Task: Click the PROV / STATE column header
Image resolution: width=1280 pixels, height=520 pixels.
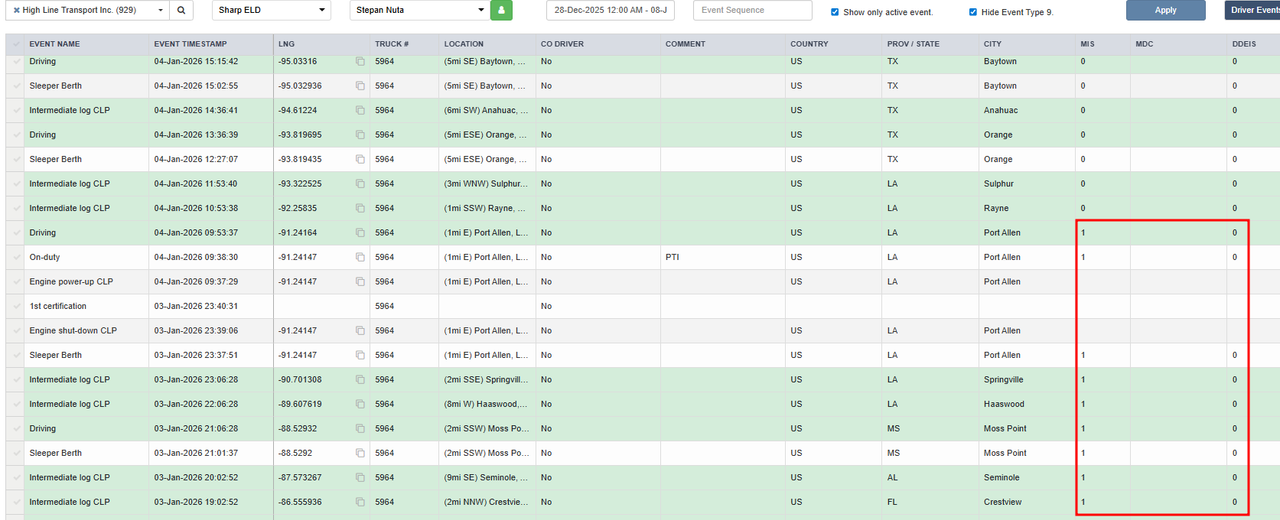Action: (930, 44)
